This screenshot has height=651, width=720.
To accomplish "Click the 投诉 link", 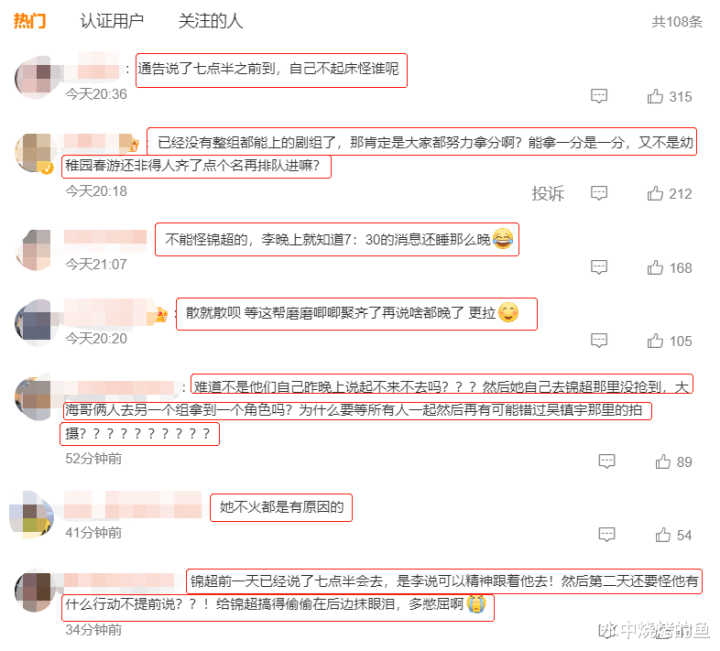I will pos(547,194).
